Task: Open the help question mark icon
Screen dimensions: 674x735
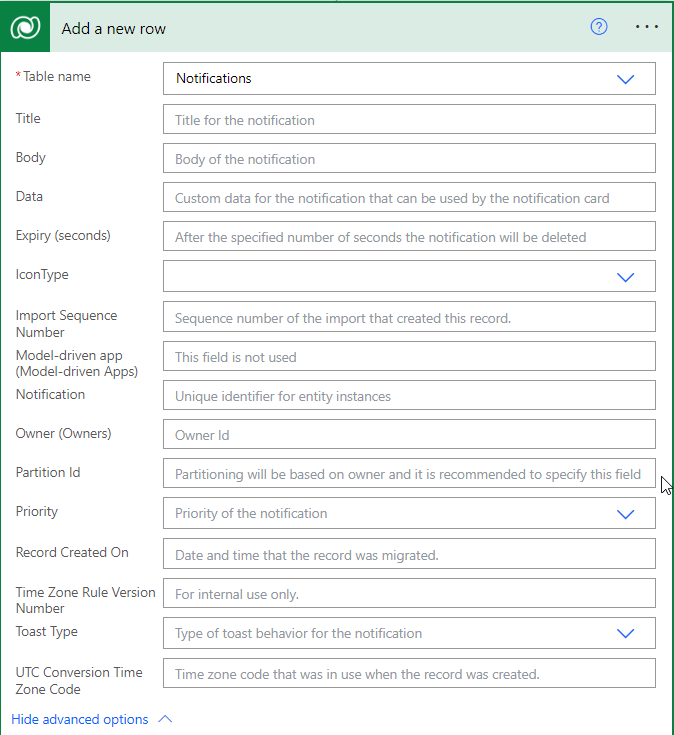Action: click(599, 27)
